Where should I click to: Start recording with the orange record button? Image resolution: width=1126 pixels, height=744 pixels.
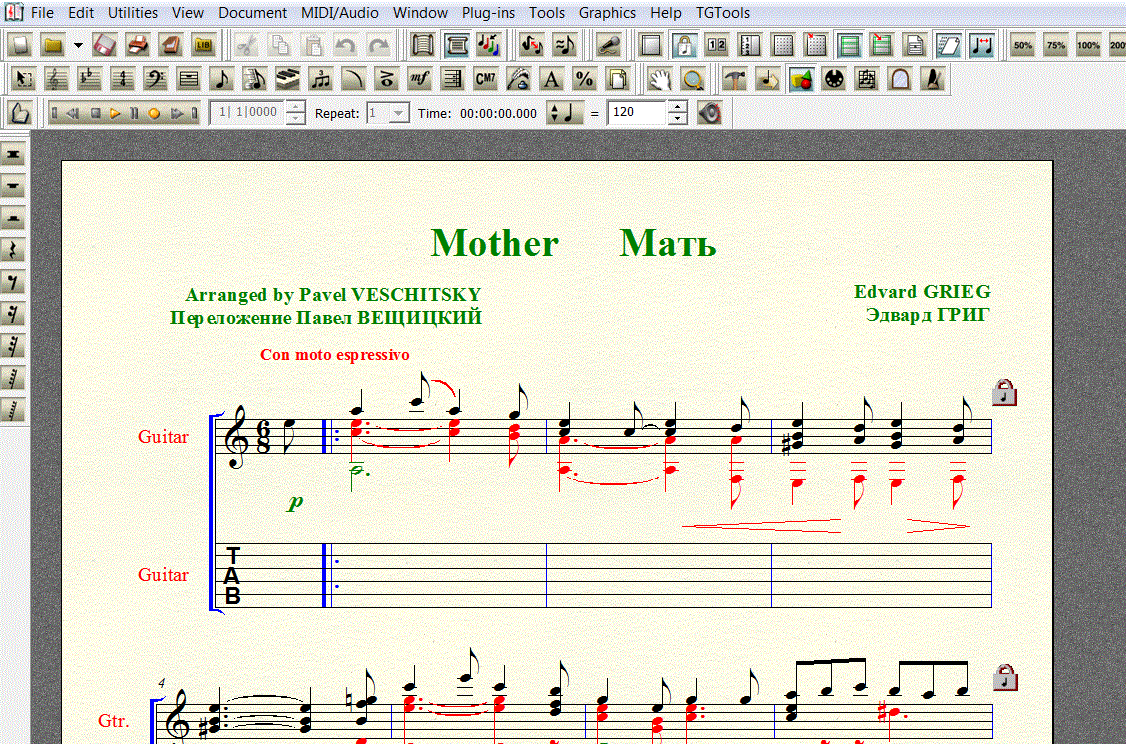[x=154, y=113]
